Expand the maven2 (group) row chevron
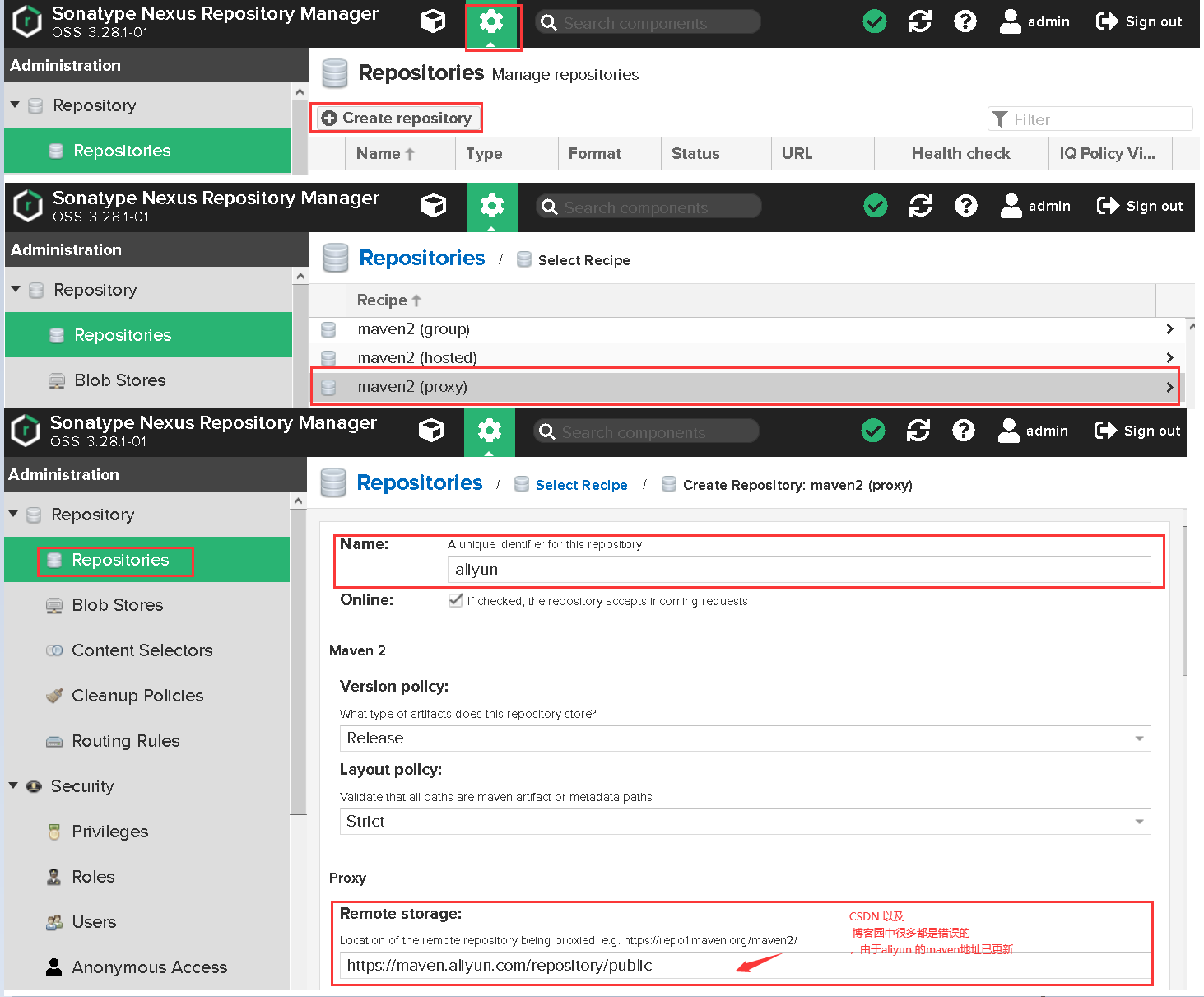1204x997 pixels. click(x=1169, y=329)
